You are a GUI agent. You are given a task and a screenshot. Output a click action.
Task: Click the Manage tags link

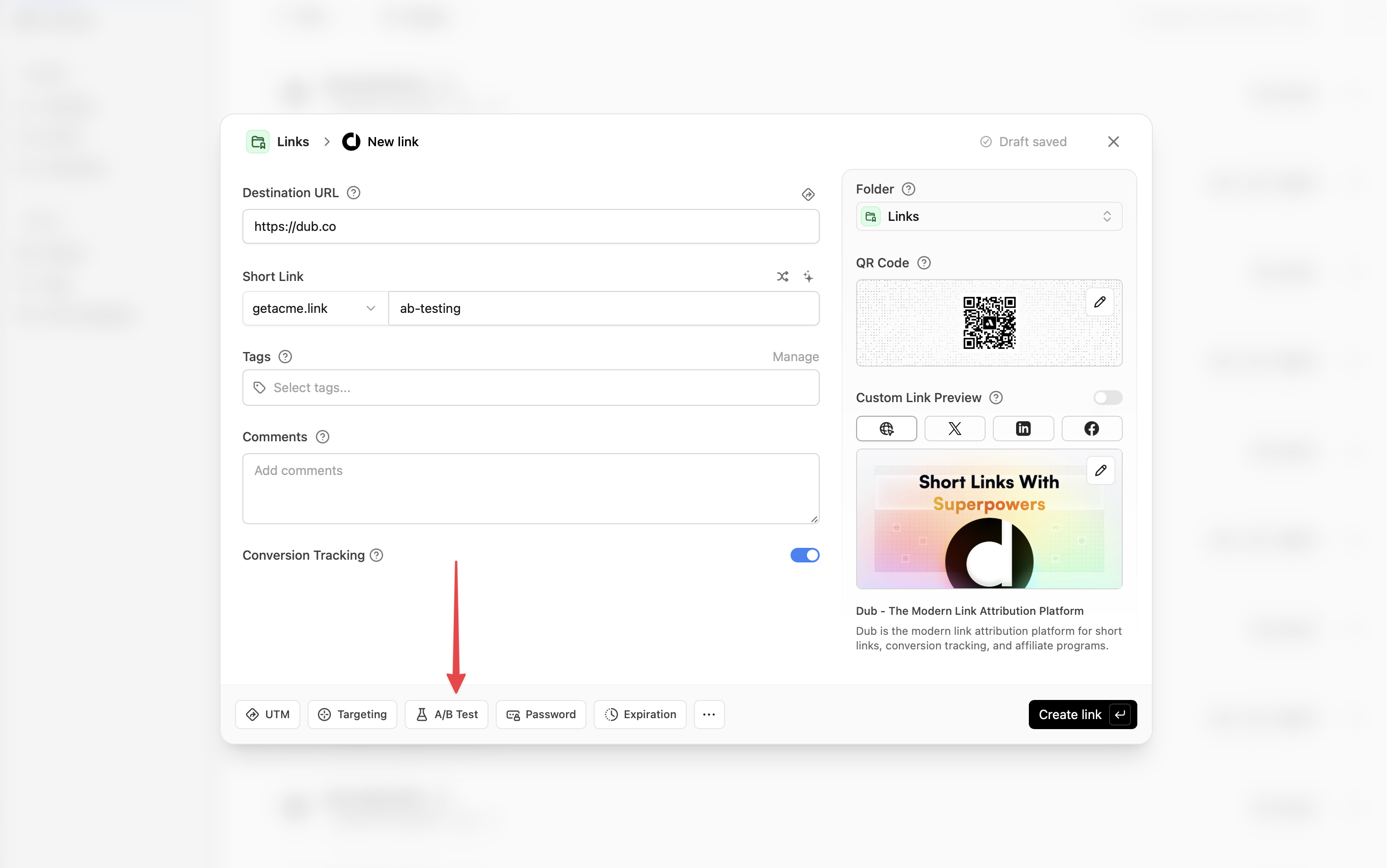[x=795, y=357]
